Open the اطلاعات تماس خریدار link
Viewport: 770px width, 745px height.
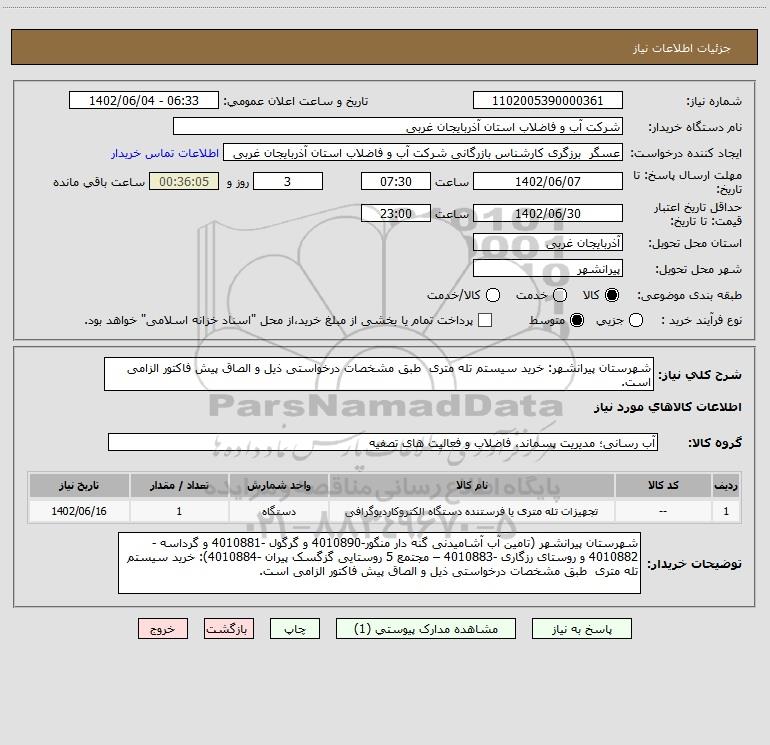tap(165, 153)
